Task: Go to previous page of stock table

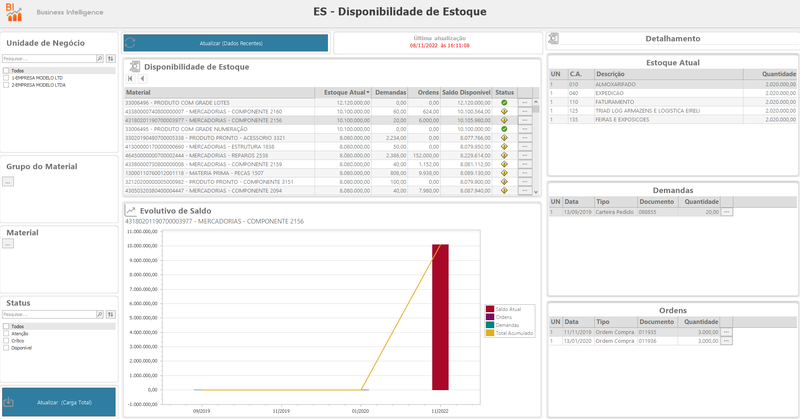Action: pos(142,79)
